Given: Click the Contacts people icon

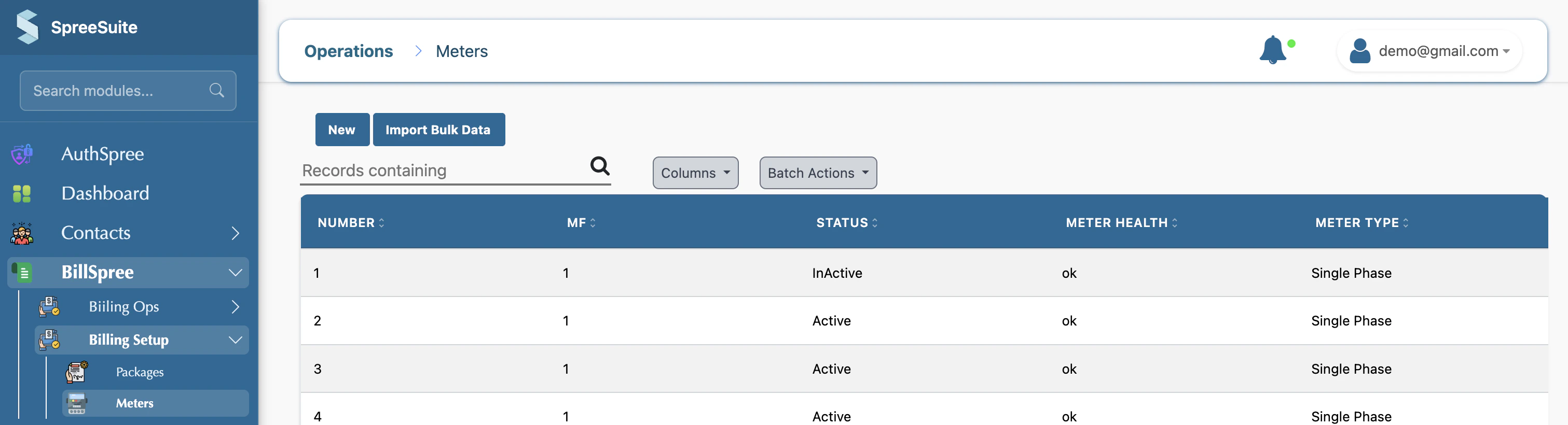Looking at the screenshot, I should pyautogui.click(x=22, y=233).
